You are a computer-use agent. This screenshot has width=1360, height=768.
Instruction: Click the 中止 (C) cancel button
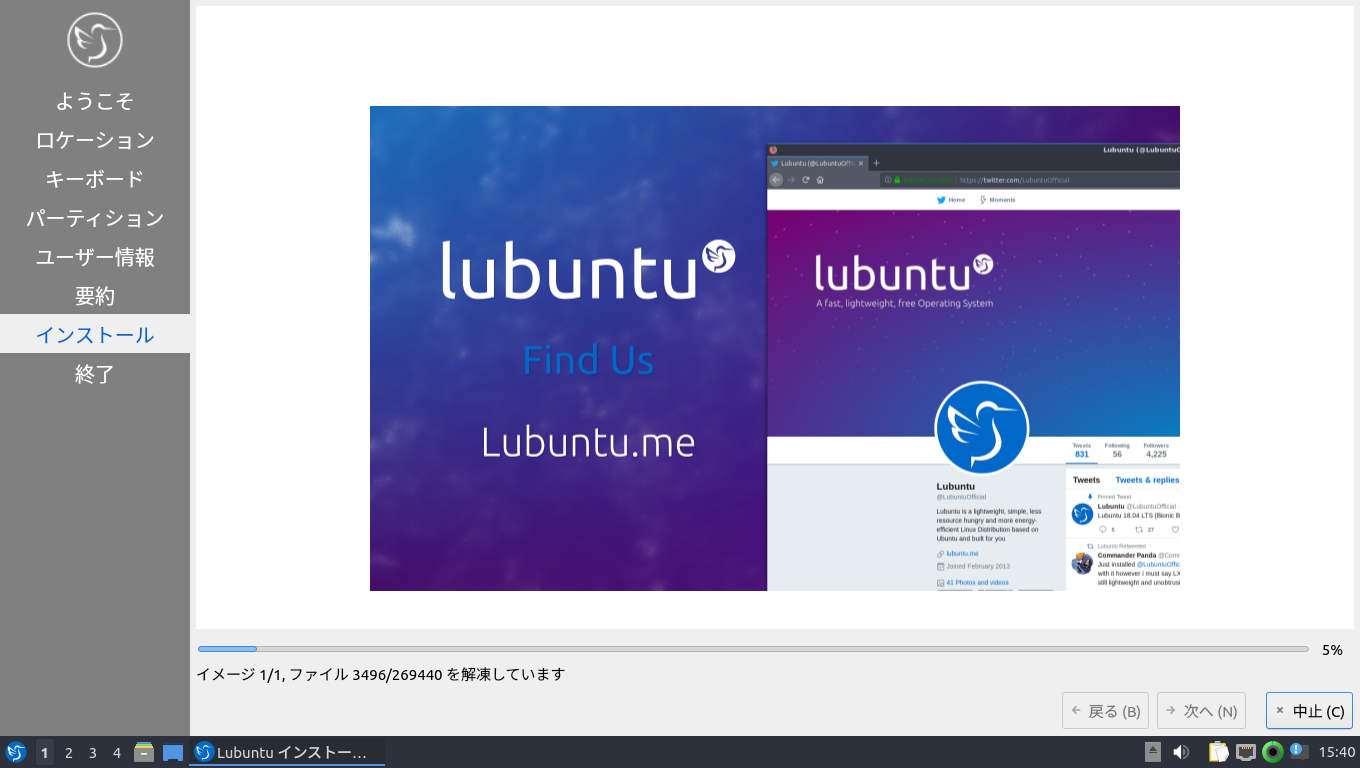pos(1309,711)
